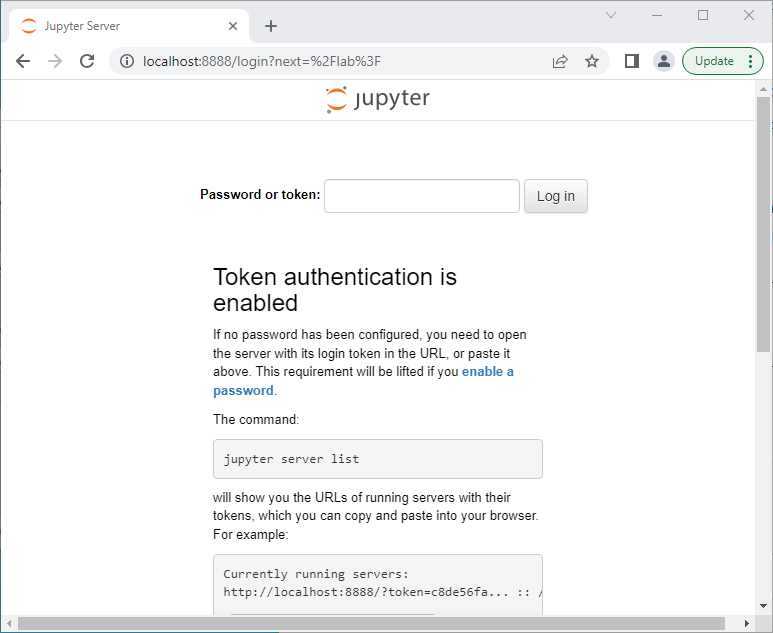
Task: View site information icon in address bar
Action: click(127, 61)
